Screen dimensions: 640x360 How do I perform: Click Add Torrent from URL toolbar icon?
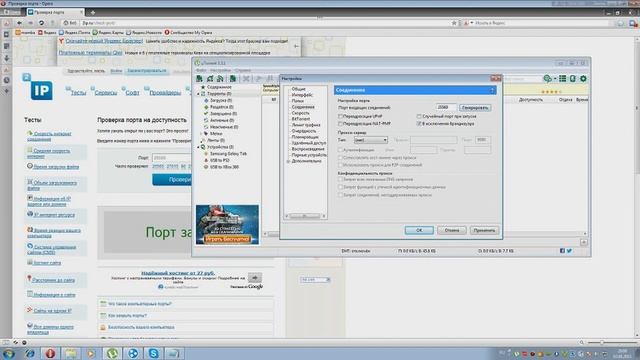pos(210,78)
